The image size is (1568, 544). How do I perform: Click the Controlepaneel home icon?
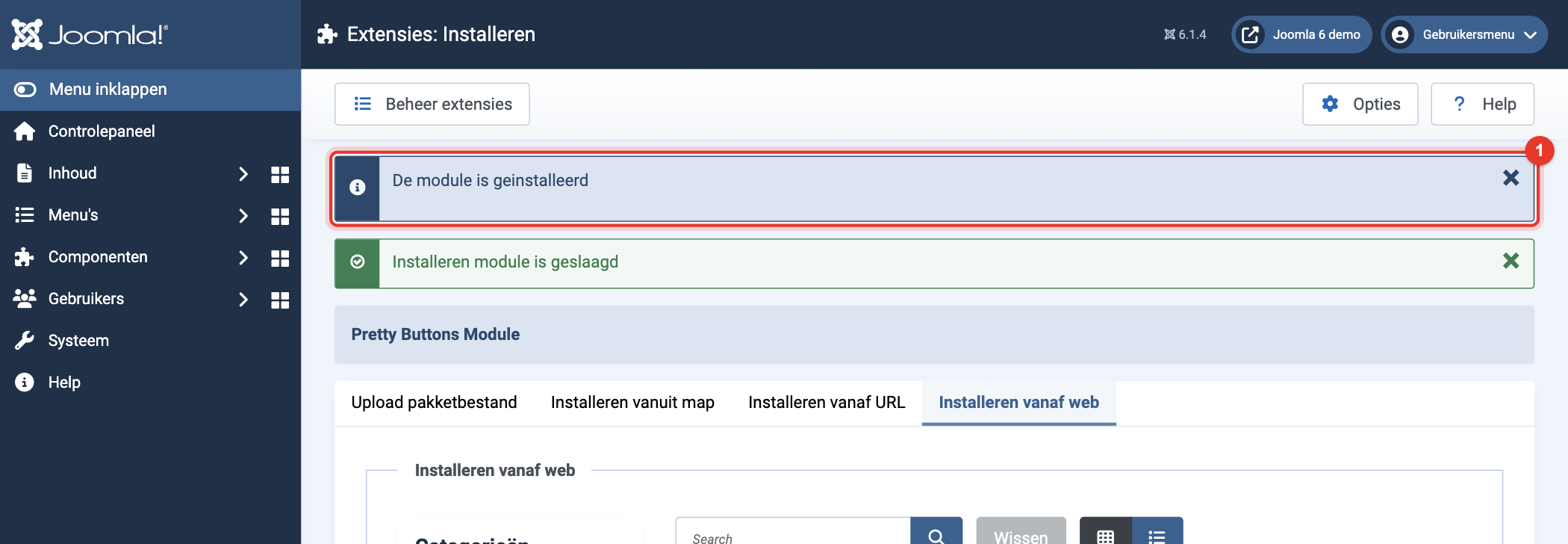coord(25,132)
